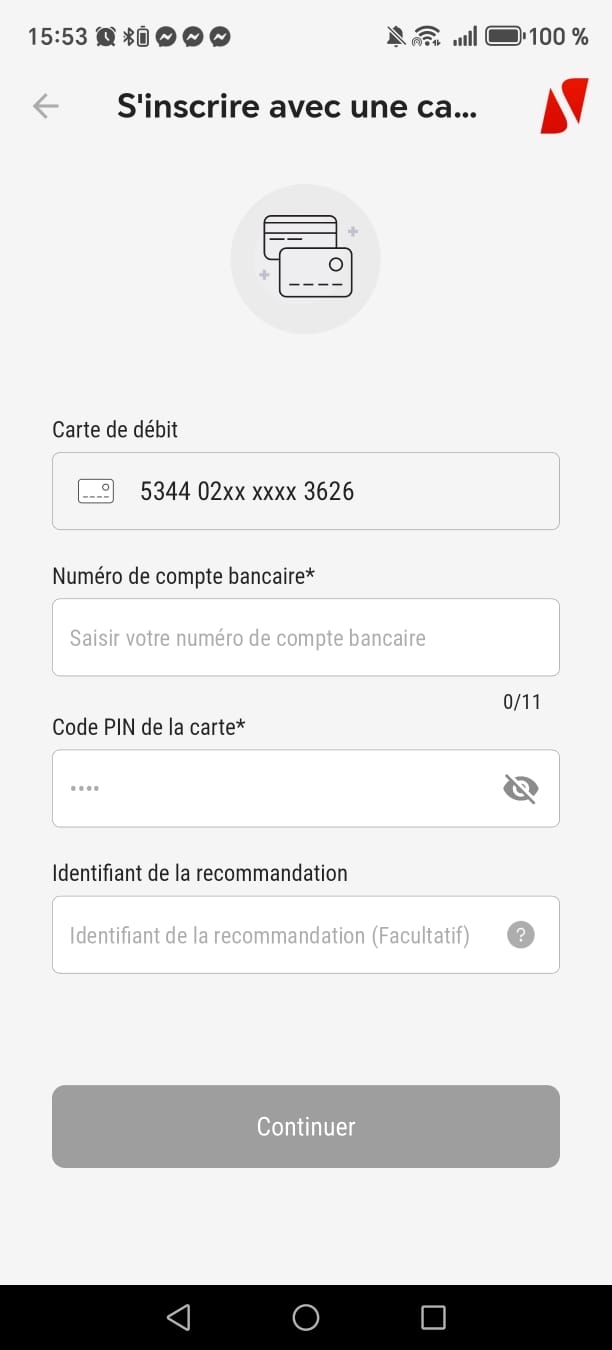This screenshot has height=1350, width=612.
Task: Tap the Android home circle button
Action: point(306,1317)
